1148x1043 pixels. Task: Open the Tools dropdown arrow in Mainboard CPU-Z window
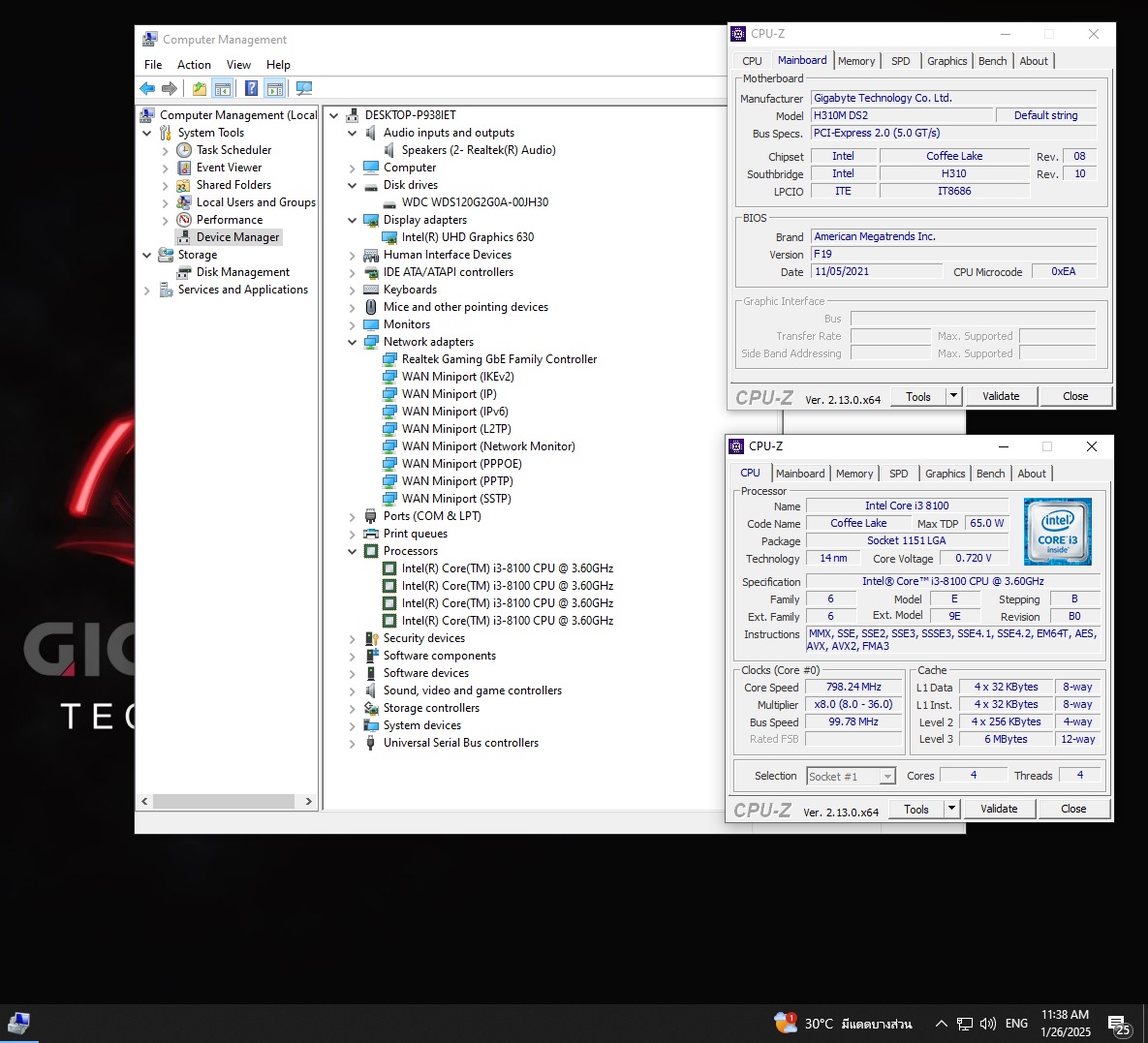coord(953,396)
